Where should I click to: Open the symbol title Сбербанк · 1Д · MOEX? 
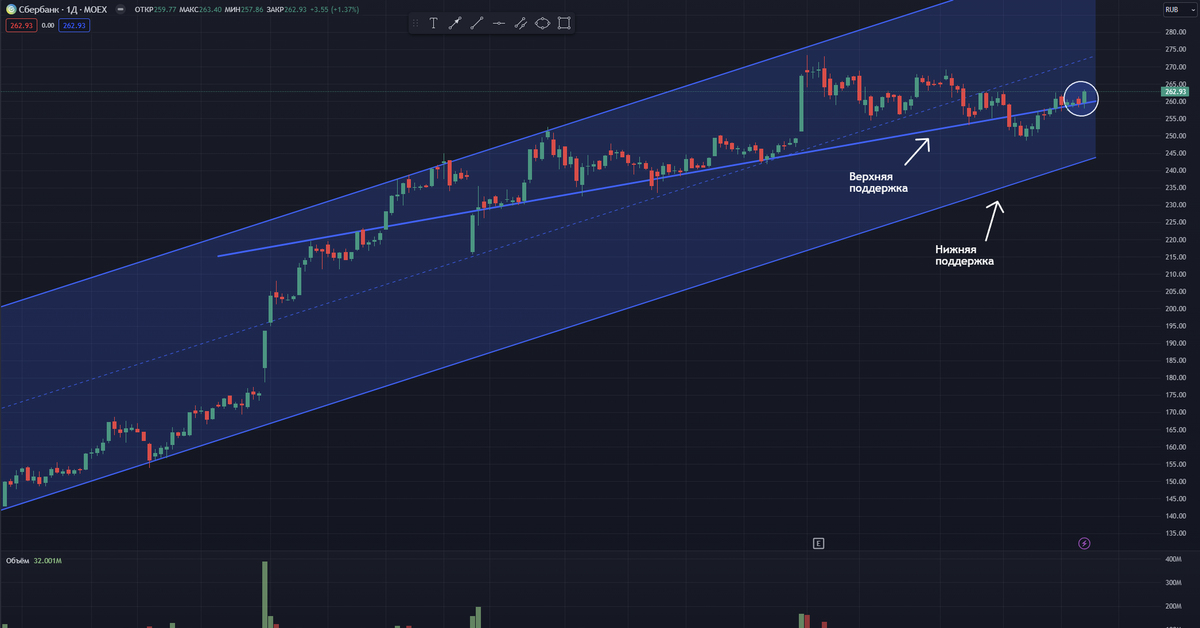pos(63,9)
